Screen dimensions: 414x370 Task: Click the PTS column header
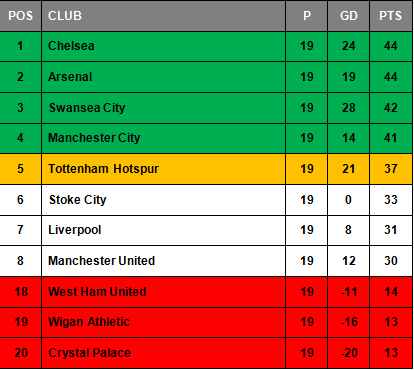[x=391, y=16]
